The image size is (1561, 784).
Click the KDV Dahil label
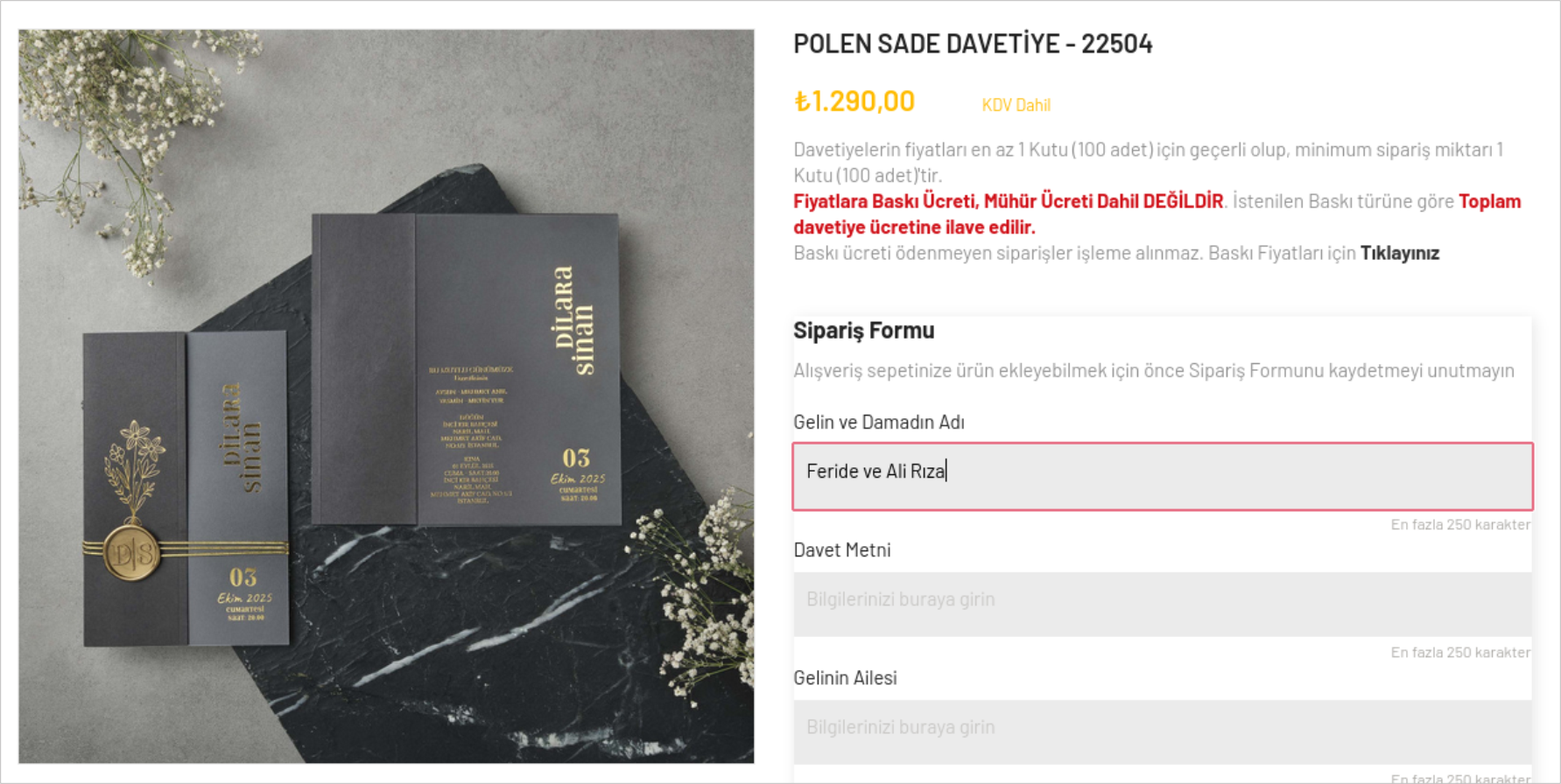click(x=1016, y=105)
